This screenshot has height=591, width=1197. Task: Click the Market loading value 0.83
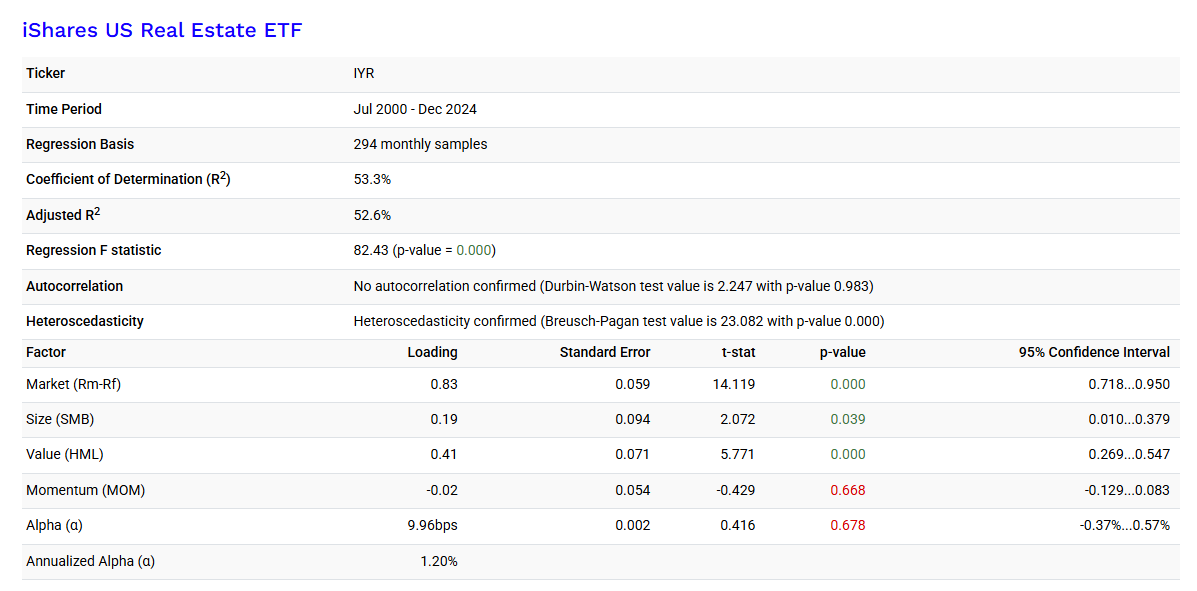(x=445, y=385)
